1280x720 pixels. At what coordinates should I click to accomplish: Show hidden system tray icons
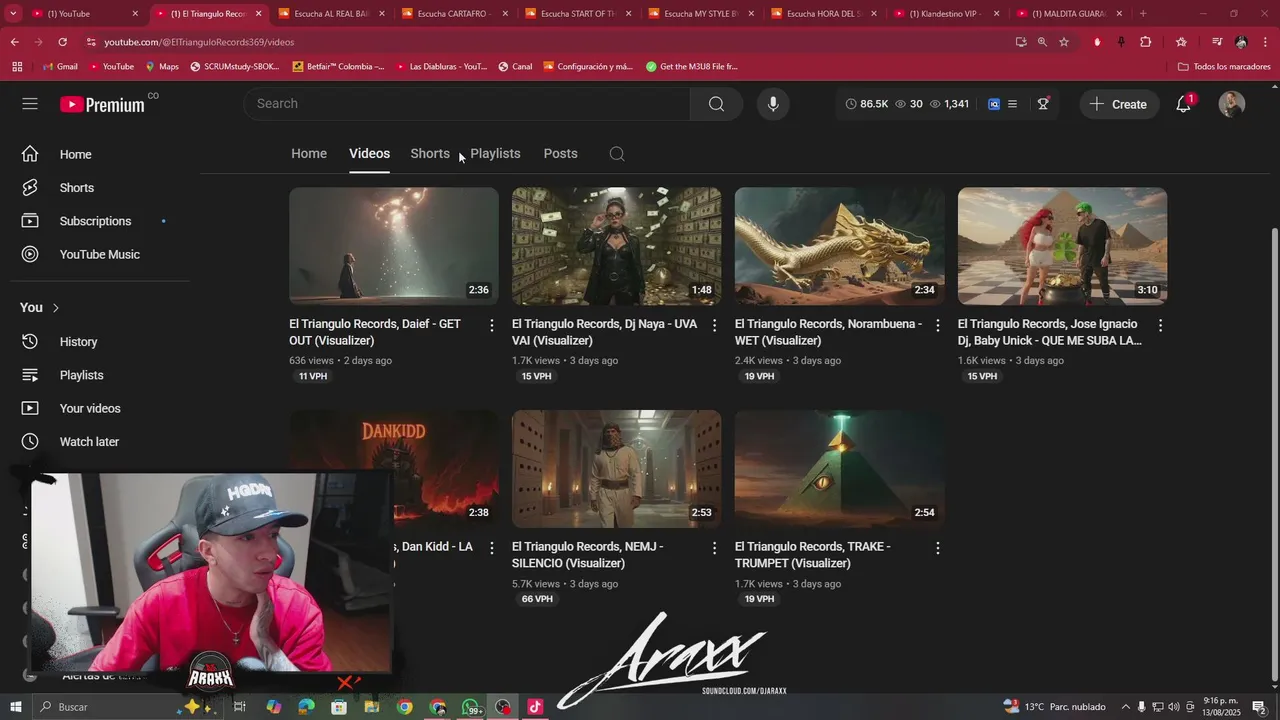pyautogui.click(x=1126, y=707)
